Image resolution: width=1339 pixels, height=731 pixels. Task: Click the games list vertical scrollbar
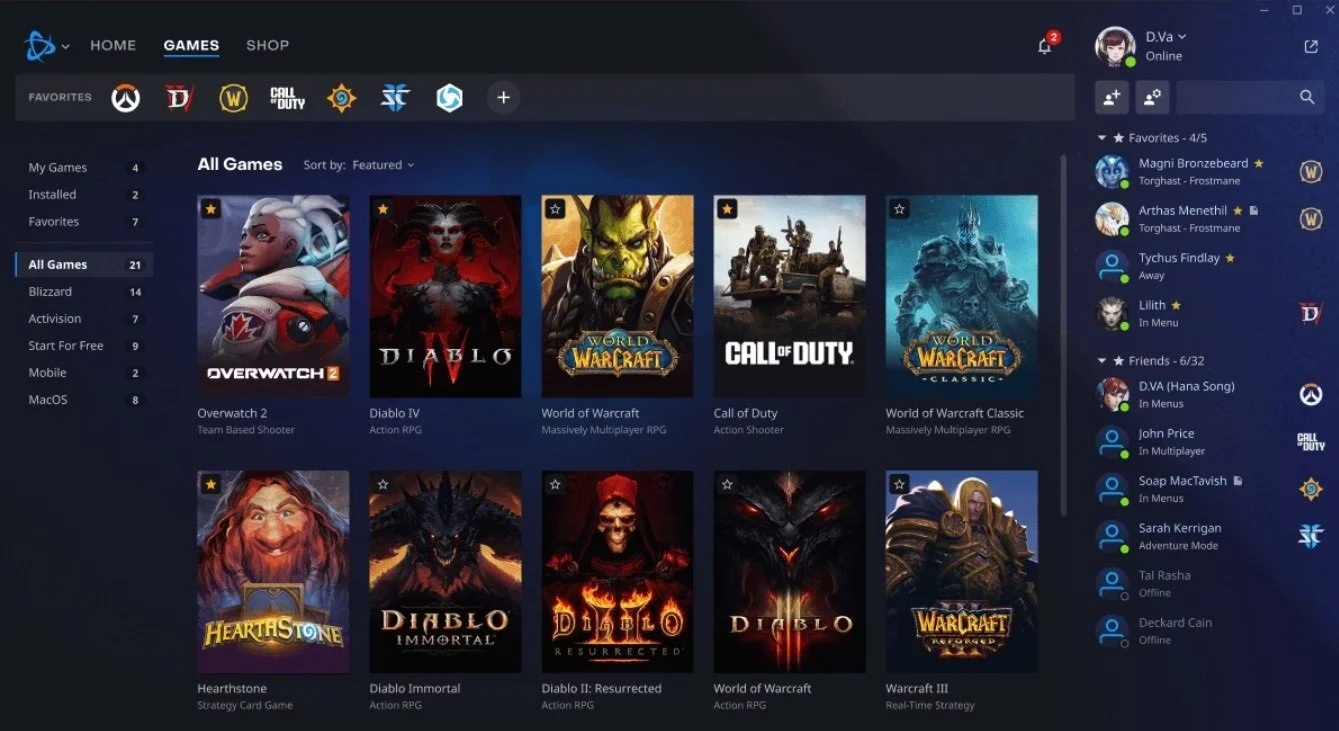click(x=1063, y=335)
